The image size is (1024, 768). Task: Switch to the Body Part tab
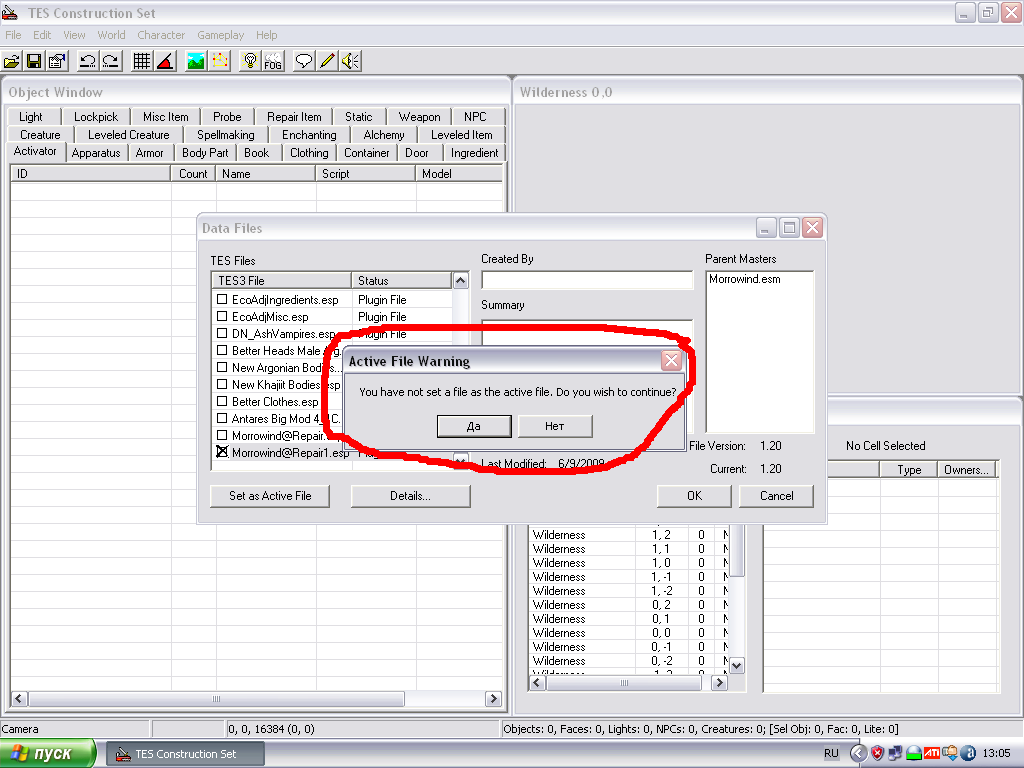pos(205,153)
